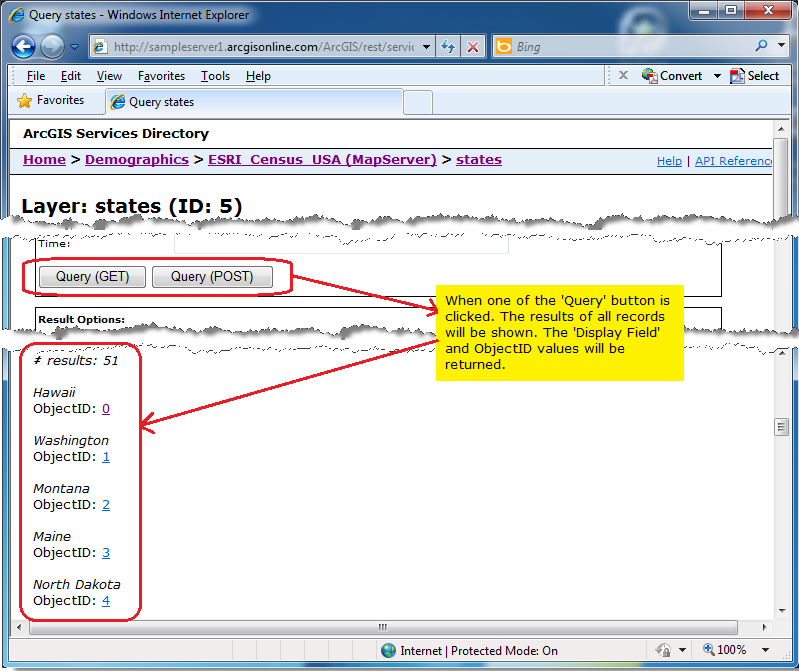Click the status bar security shield icon

click(x=663, y=650)
